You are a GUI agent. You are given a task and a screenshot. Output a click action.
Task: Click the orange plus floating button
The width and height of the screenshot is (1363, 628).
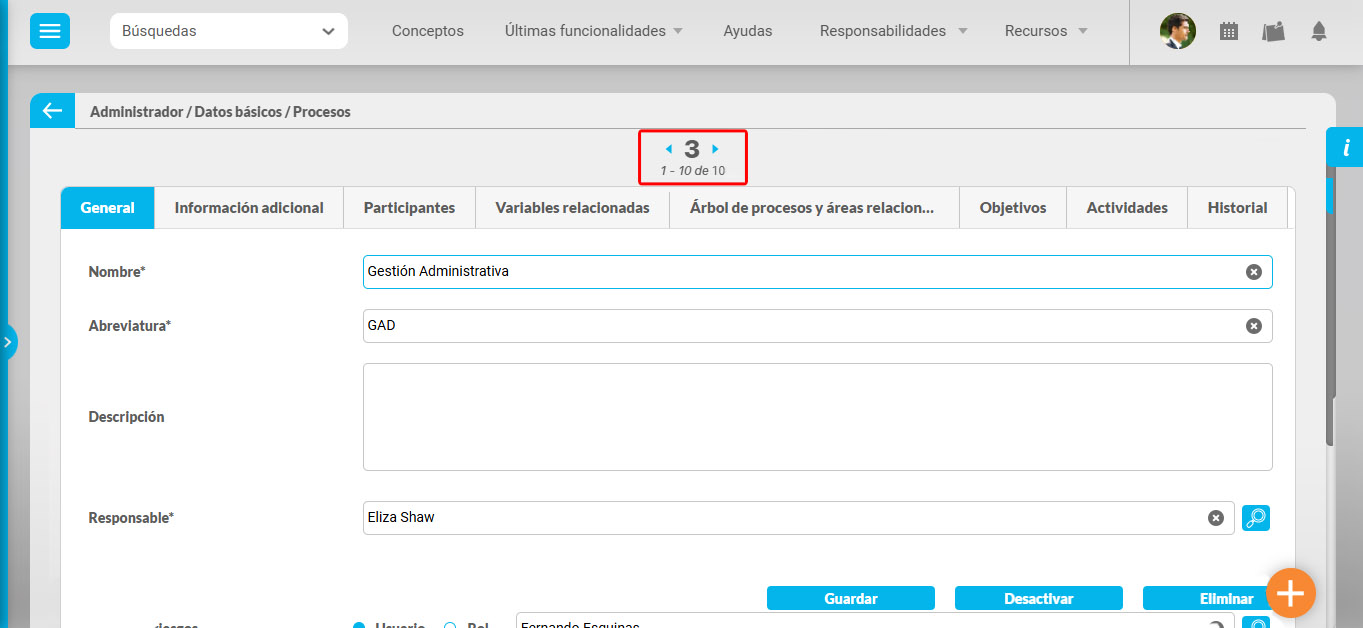(1290, 593)
